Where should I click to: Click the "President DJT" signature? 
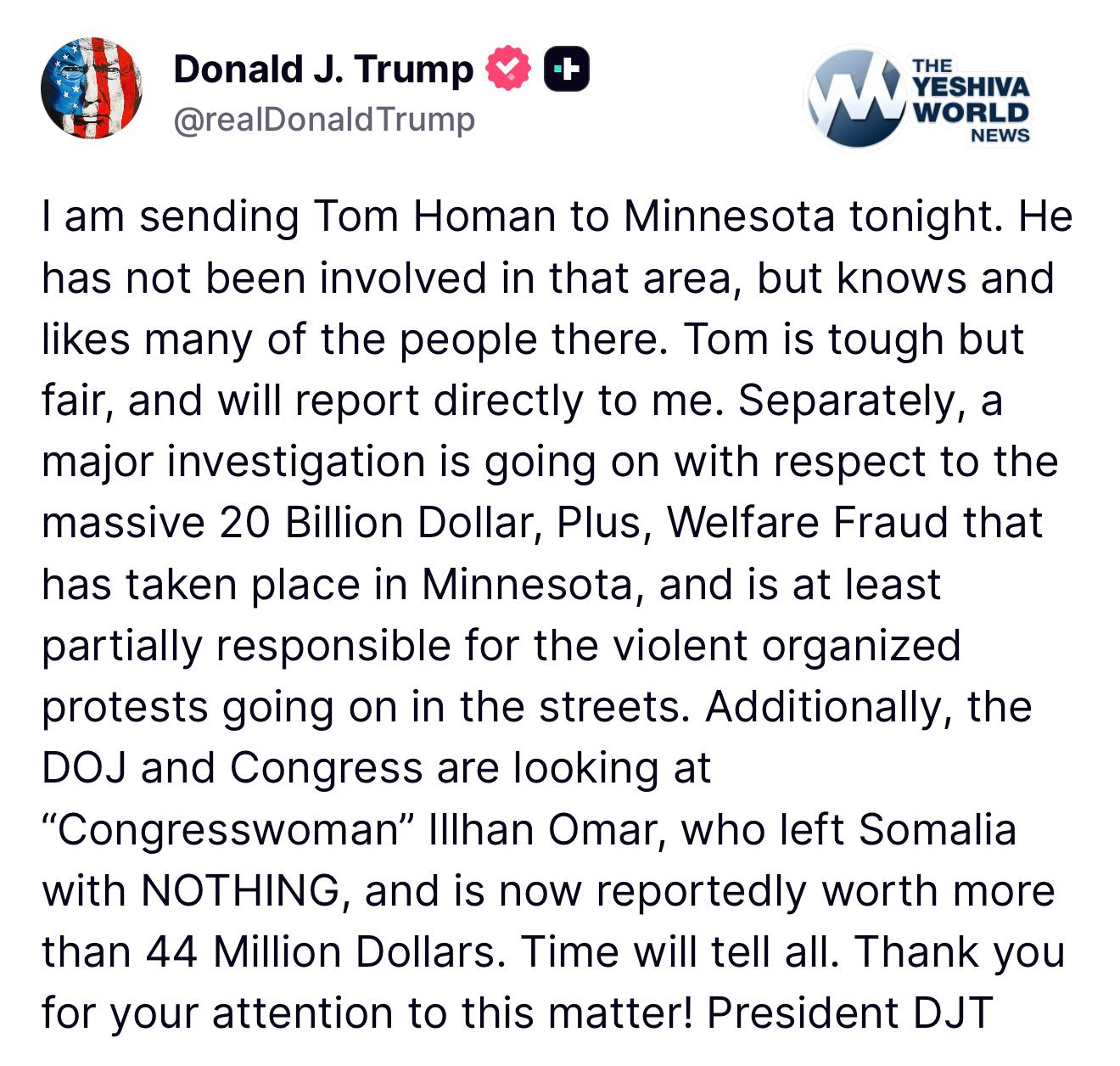[849, 1013]
